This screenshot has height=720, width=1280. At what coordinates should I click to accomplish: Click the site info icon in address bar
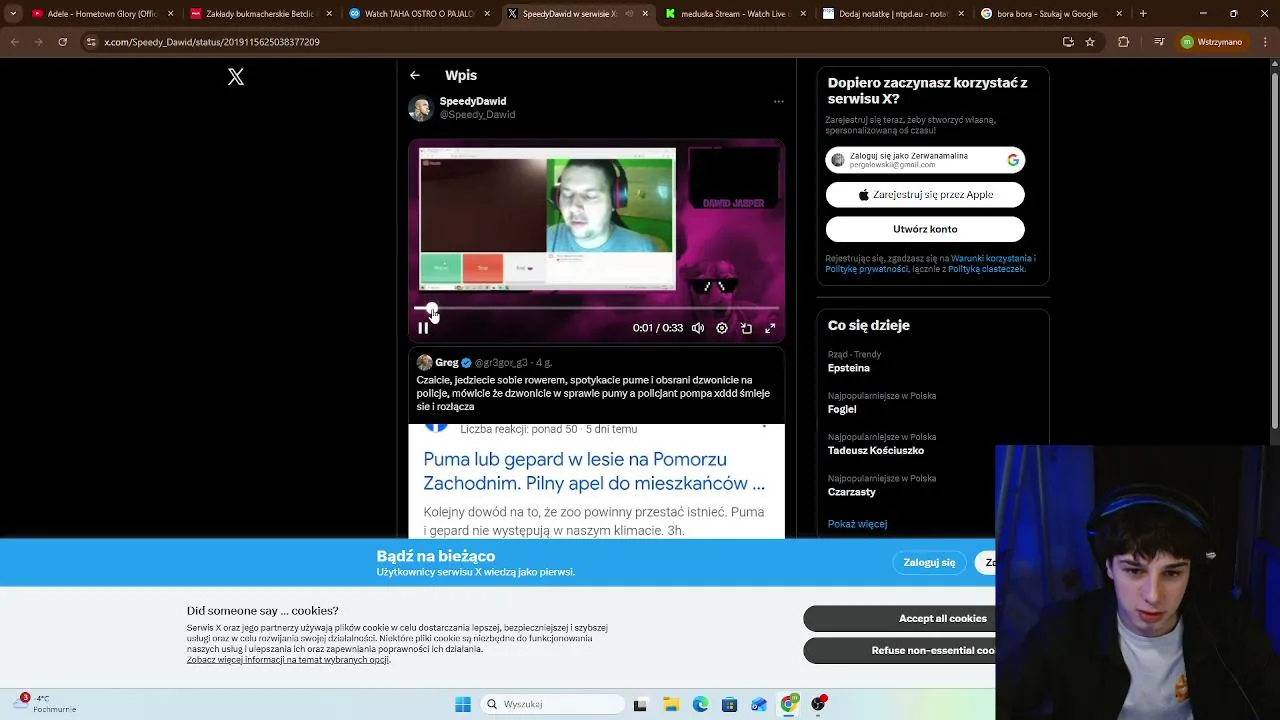coord(91,42)
